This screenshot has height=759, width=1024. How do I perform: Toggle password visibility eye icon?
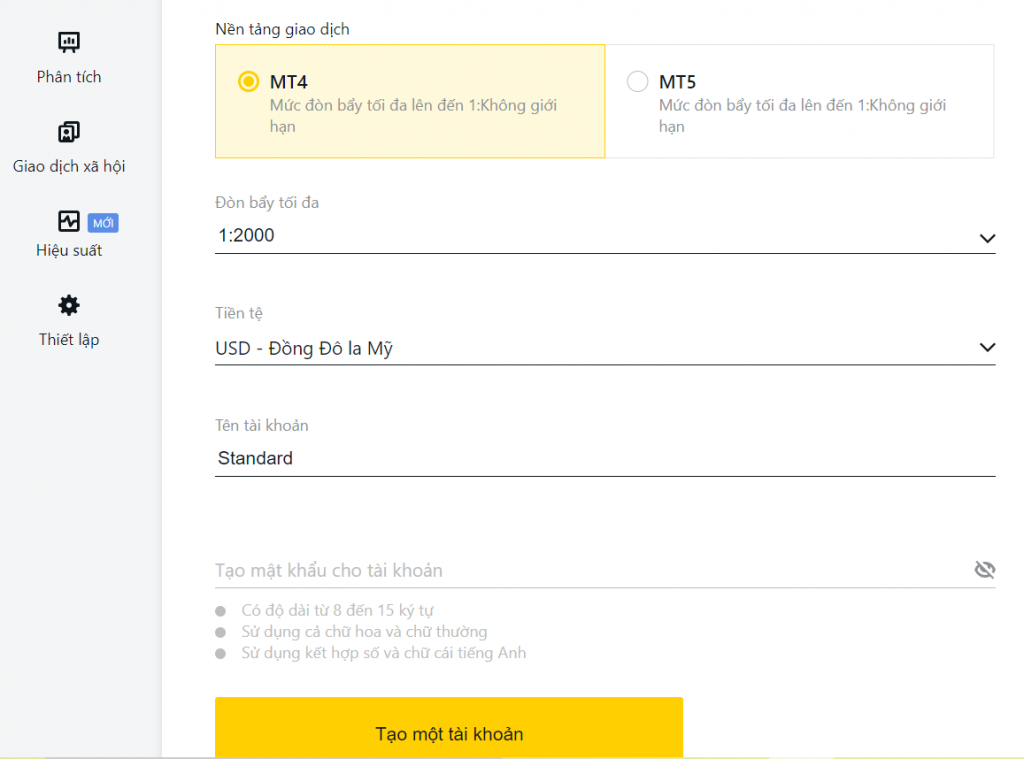(x=984, y=570)
